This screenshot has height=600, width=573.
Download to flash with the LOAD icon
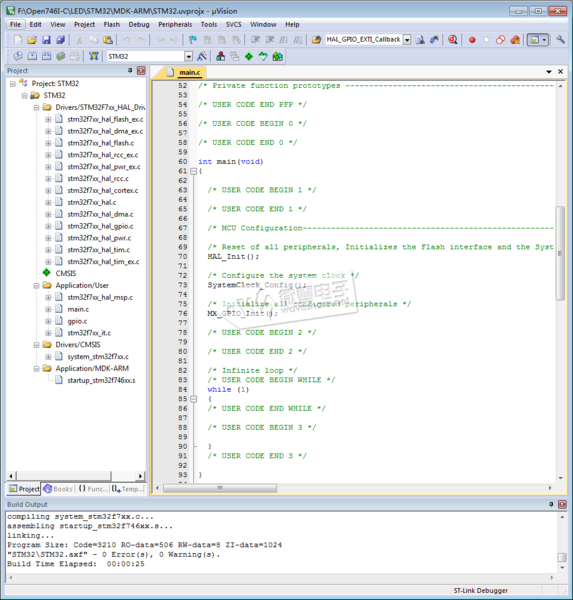point(94,57)
